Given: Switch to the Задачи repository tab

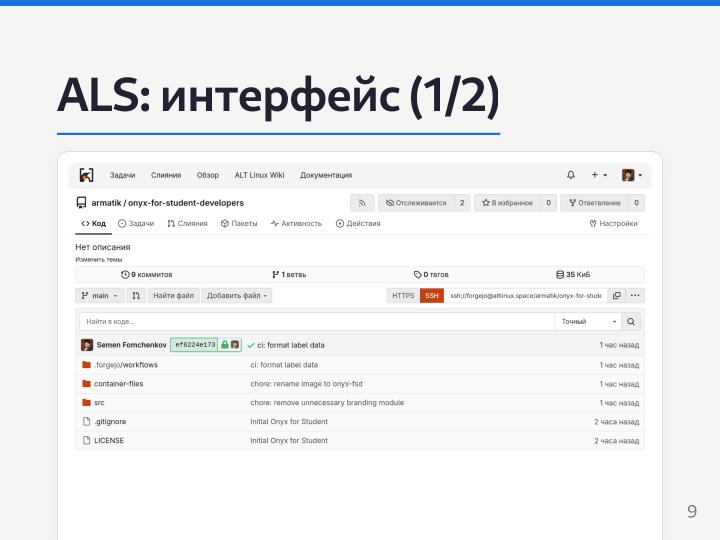Looking at the screenshot, I should tap(136, 224).
